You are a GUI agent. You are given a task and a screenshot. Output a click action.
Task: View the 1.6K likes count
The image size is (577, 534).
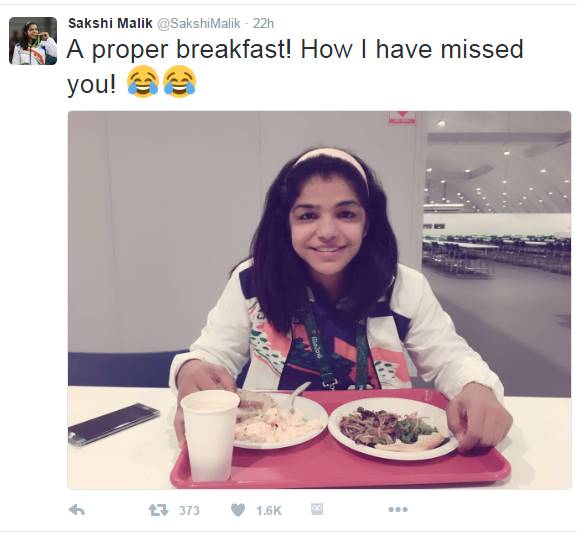click(x=269, y=510)
